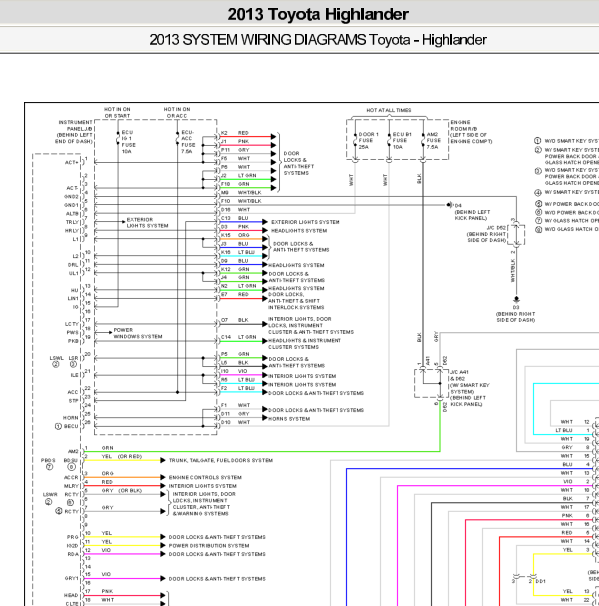Click the D4 ground point near left kick panel
This screenshot has height=606, width=599.
point(449,205)
